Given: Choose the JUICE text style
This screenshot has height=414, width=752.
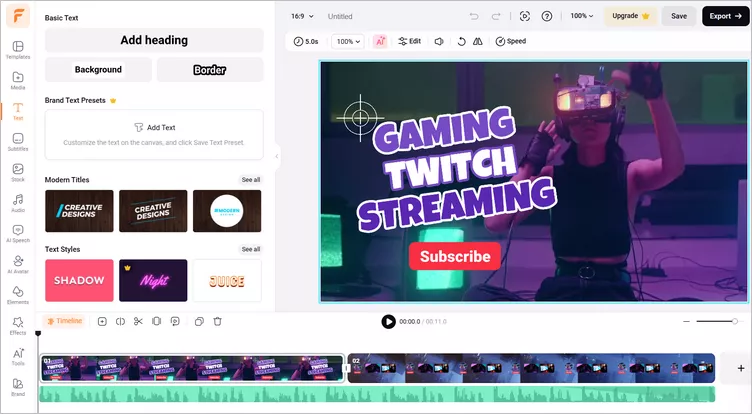Looking at the screenshot, I should tap(227, 280).
